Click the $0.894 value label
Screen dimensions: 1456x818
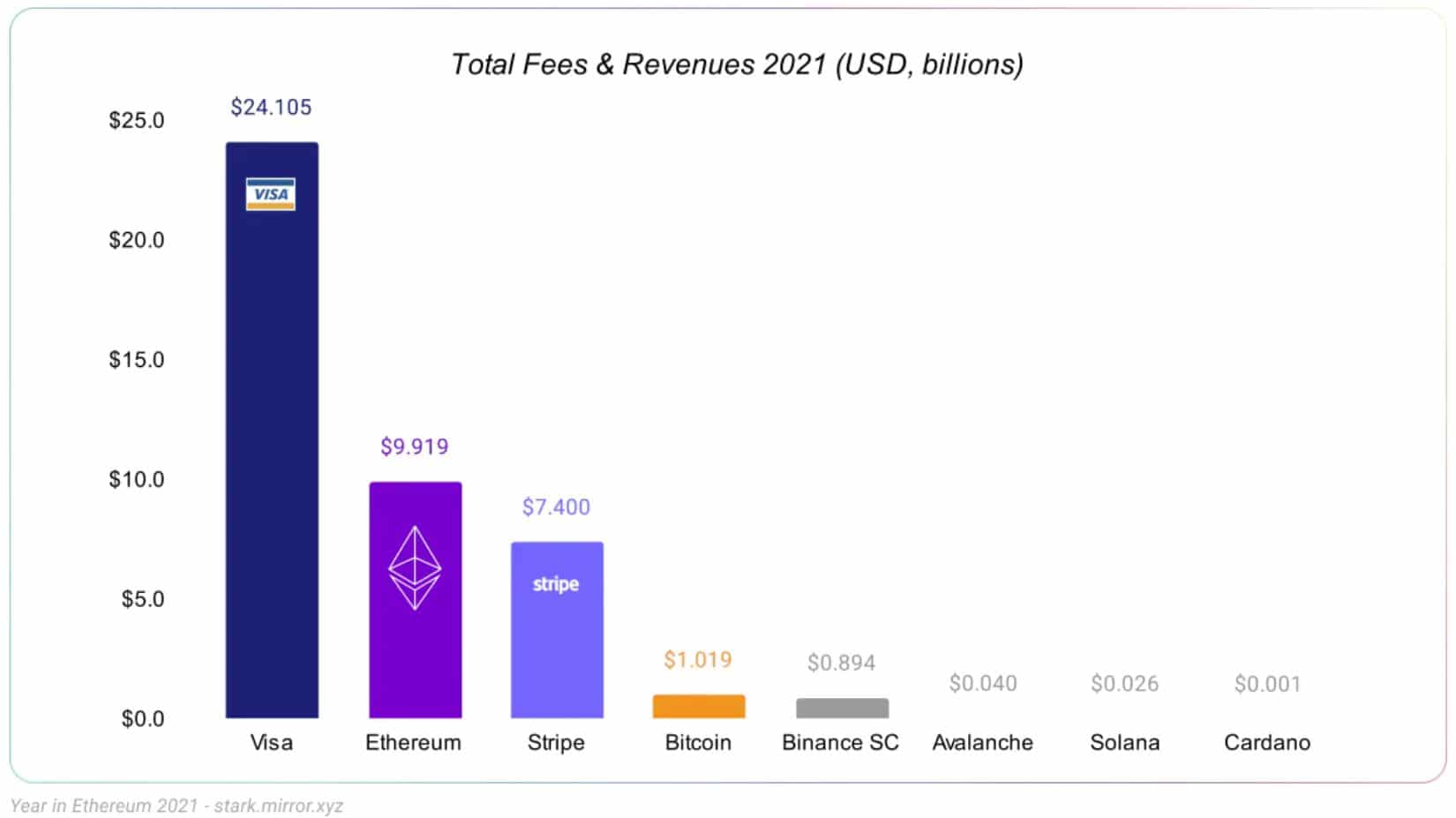point(842,663)
